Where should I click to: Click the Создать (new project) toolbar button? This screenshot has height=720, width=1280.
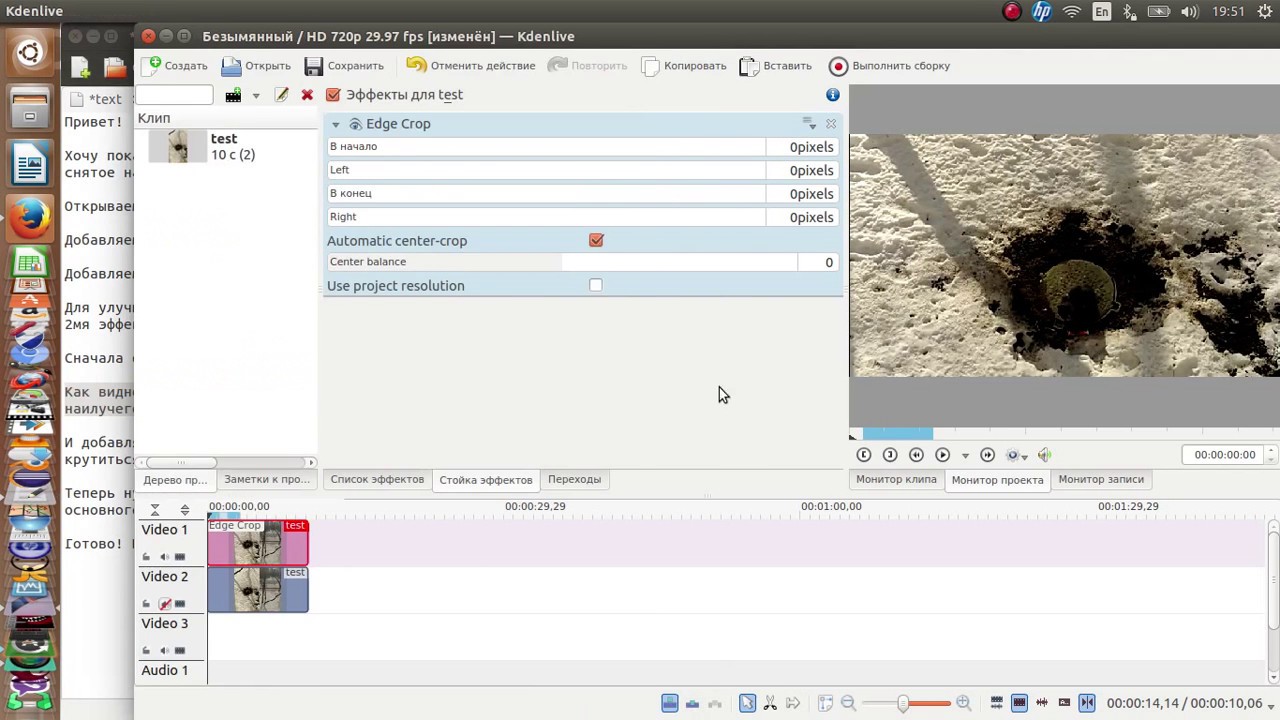coord(176,66)
